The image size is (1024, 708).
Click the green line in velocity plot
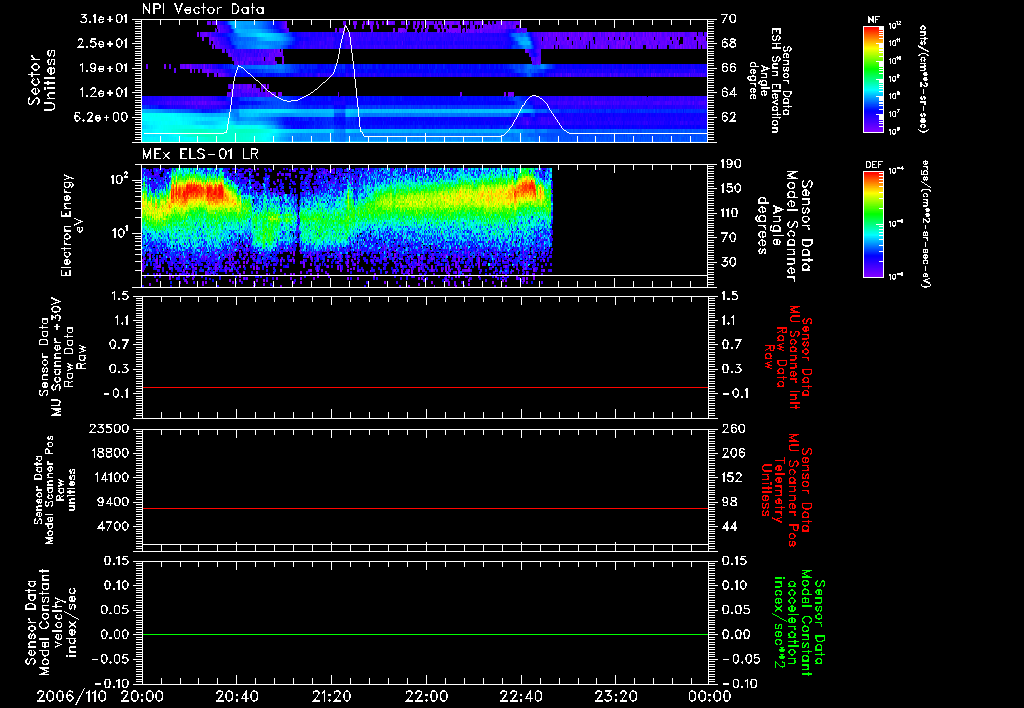(425, 634)
